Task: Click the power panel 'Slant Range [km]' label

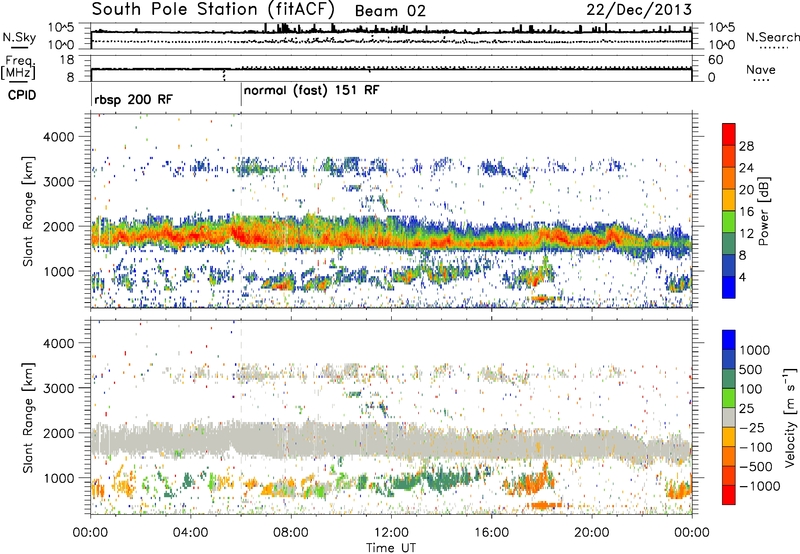Action: click(28, 211)
